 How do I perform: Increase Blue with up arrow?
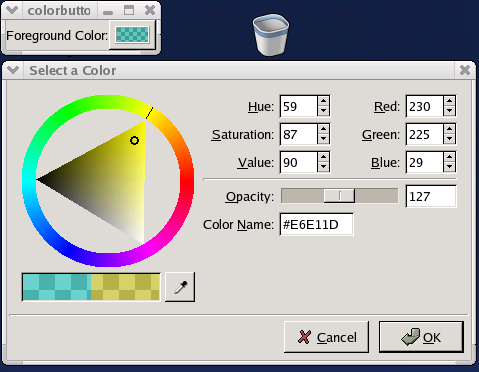[x=449, y=157]
